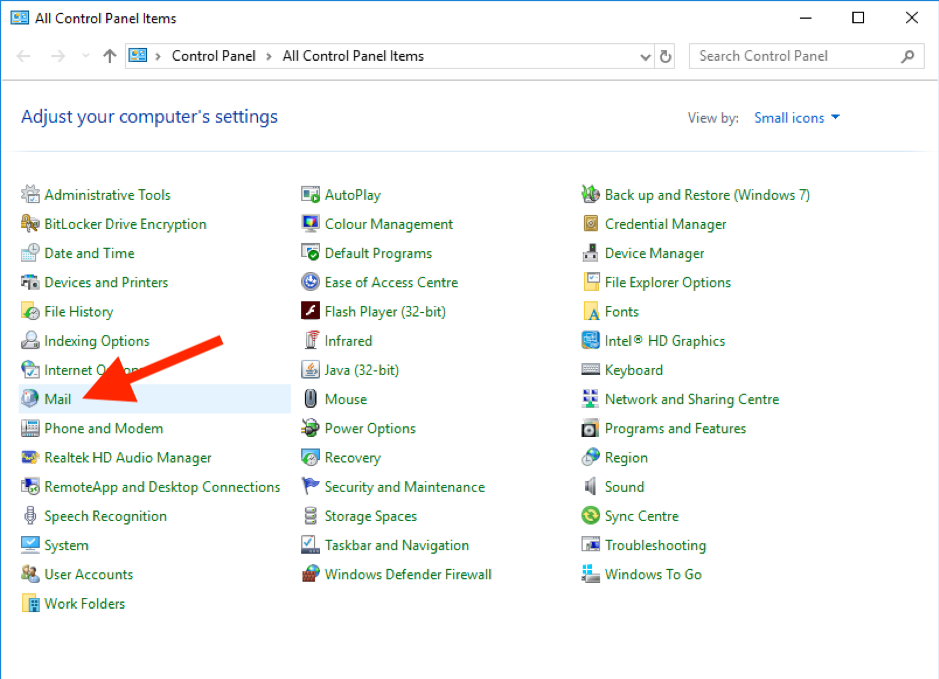The image size is (939, 679).
Task: Open the Recovery link
Action: pos(352,458)
